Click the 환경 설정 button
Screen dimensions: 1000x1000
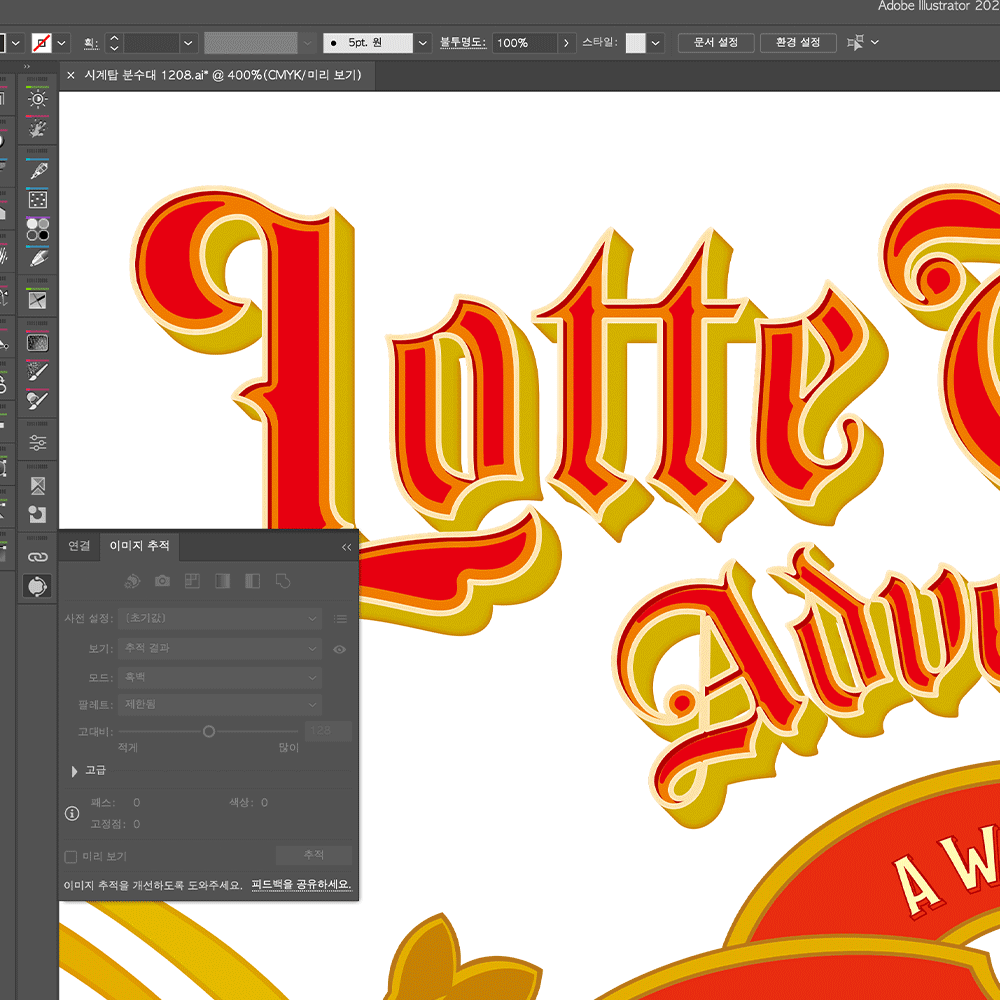coord(798,43)
